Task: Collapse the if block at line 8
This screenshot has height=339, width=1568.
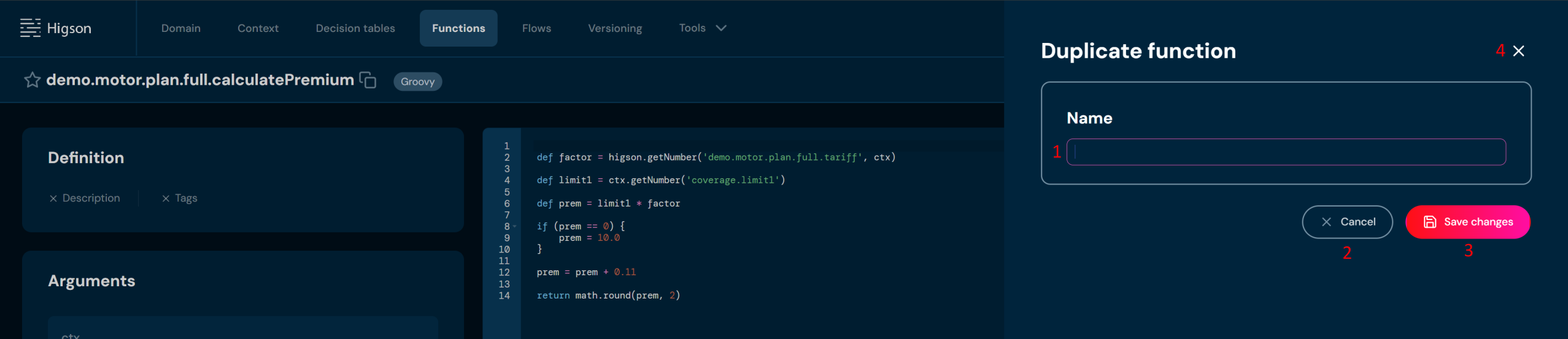Action: 515,227
